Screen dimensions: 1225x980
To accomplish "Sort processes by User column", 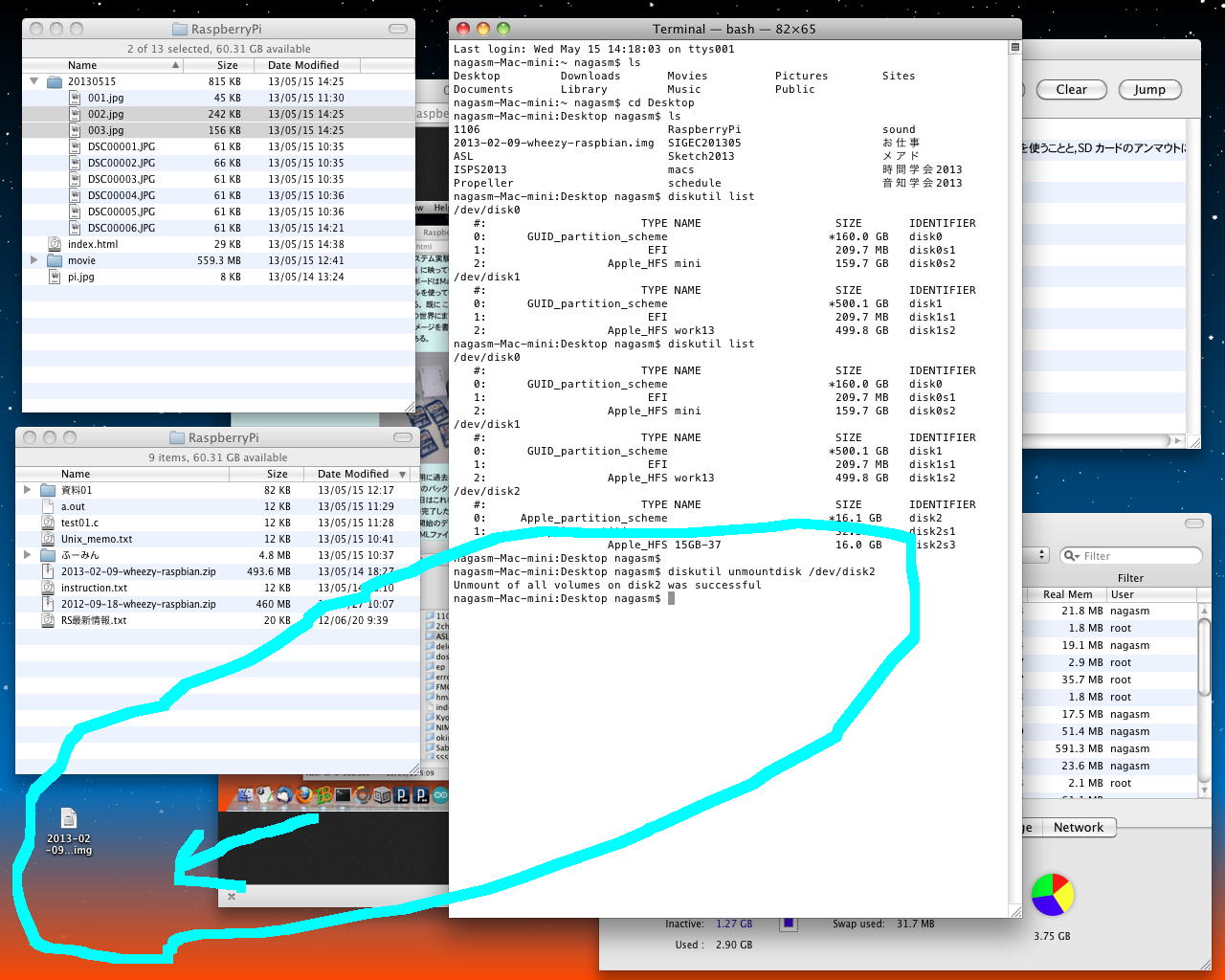I will coord(1152,594).
